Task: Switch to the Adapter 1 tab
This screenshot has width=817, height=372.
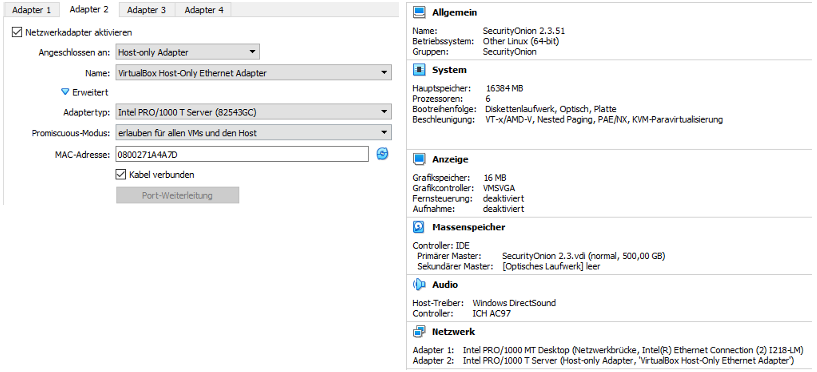Action: (x=31, y=10)
